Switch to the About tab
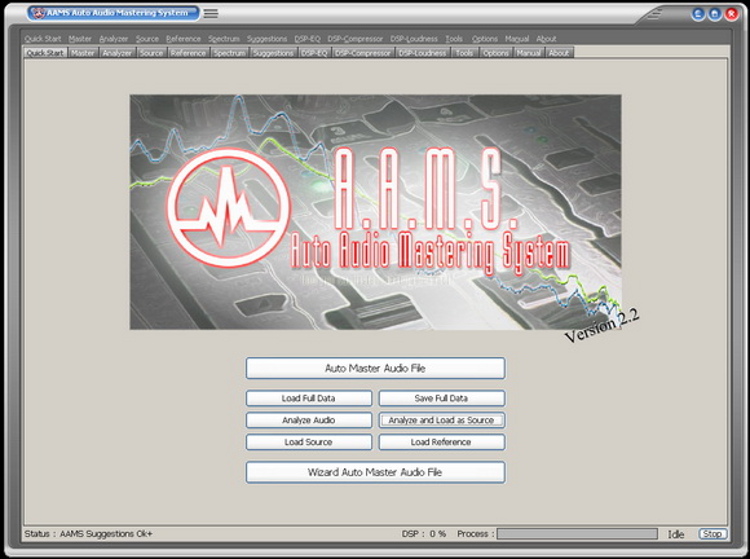The image size is (750, 559). [x=559, y=53]
